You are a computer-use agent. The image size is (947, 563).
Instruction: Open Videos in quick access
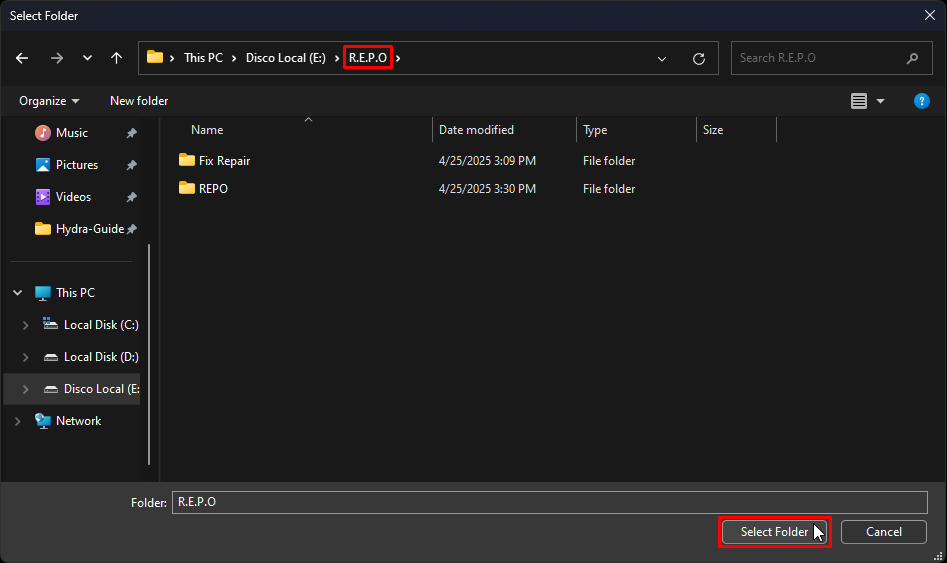[x=73, y=197]
